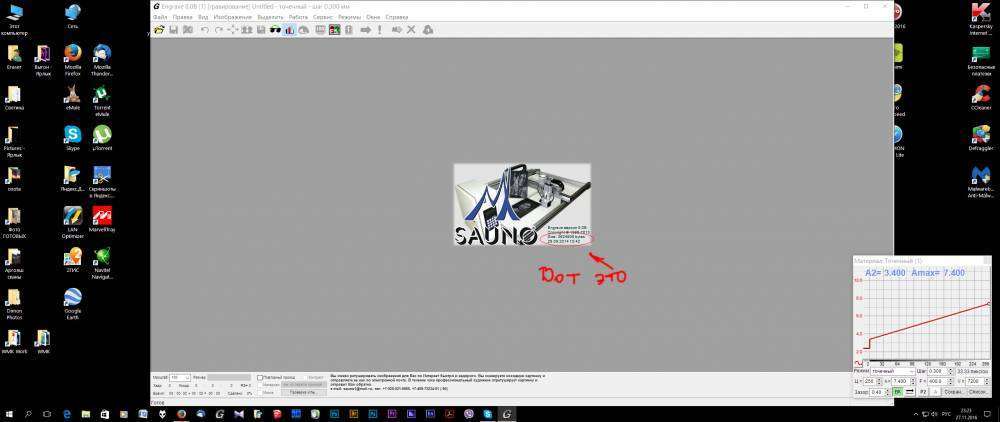Toggle the 'Повторный проход' checkbox
The width and height of the screenshot is (1000, 422).
(261, 378)
